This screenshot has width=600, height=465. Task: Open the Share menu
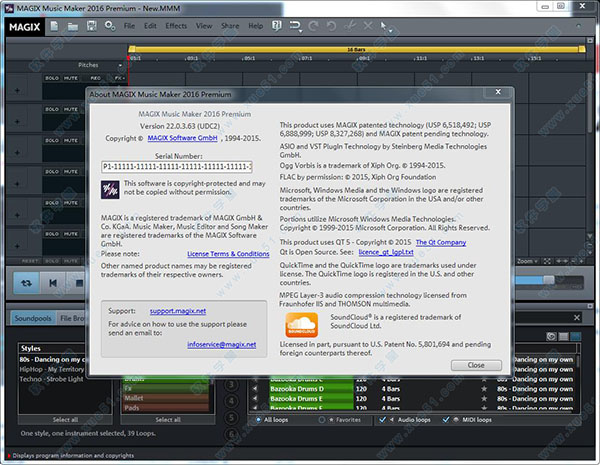click(x=230, y=26)
